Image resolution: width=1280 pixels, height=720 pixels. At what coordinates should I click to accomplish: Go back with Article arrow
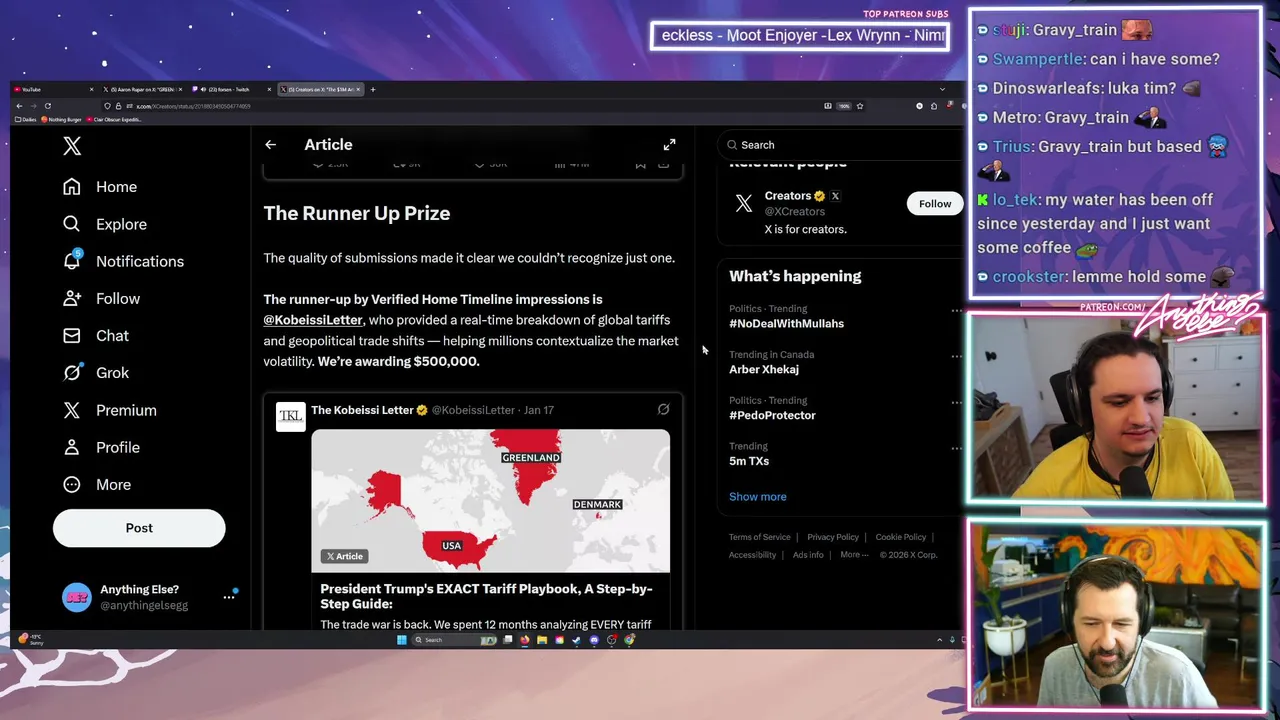click(270, 145)
